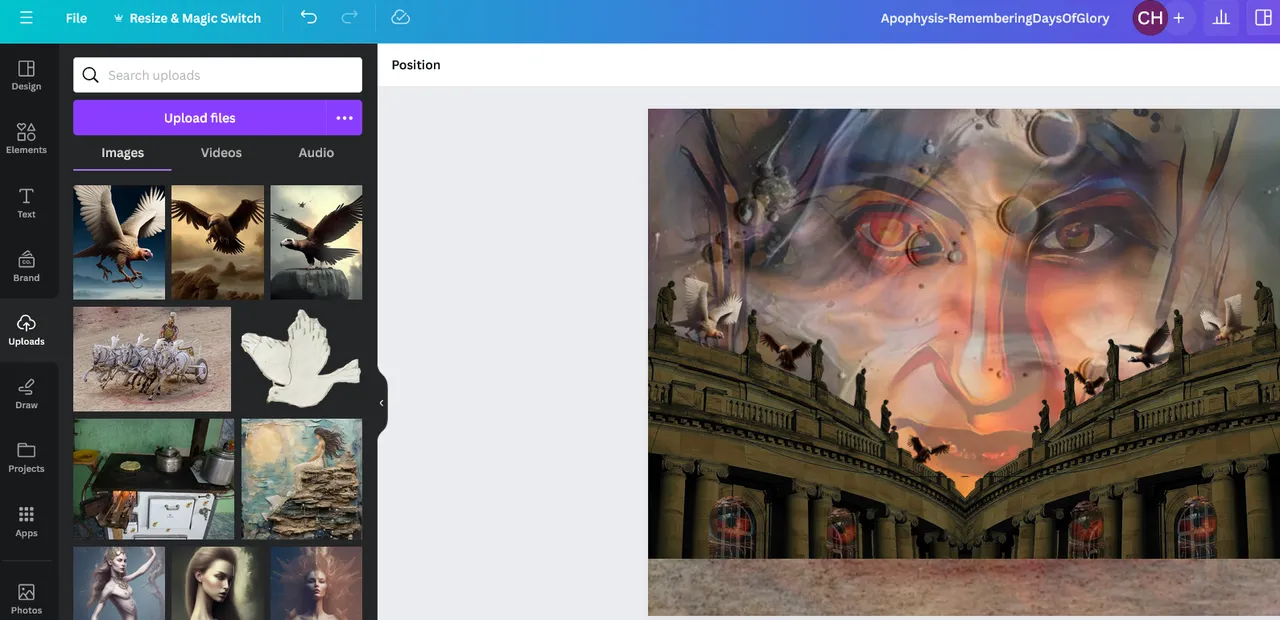This screenshot has width=1280, height=620.
Task: Open the Apps sidebar panel
Action: coord(26,522)
